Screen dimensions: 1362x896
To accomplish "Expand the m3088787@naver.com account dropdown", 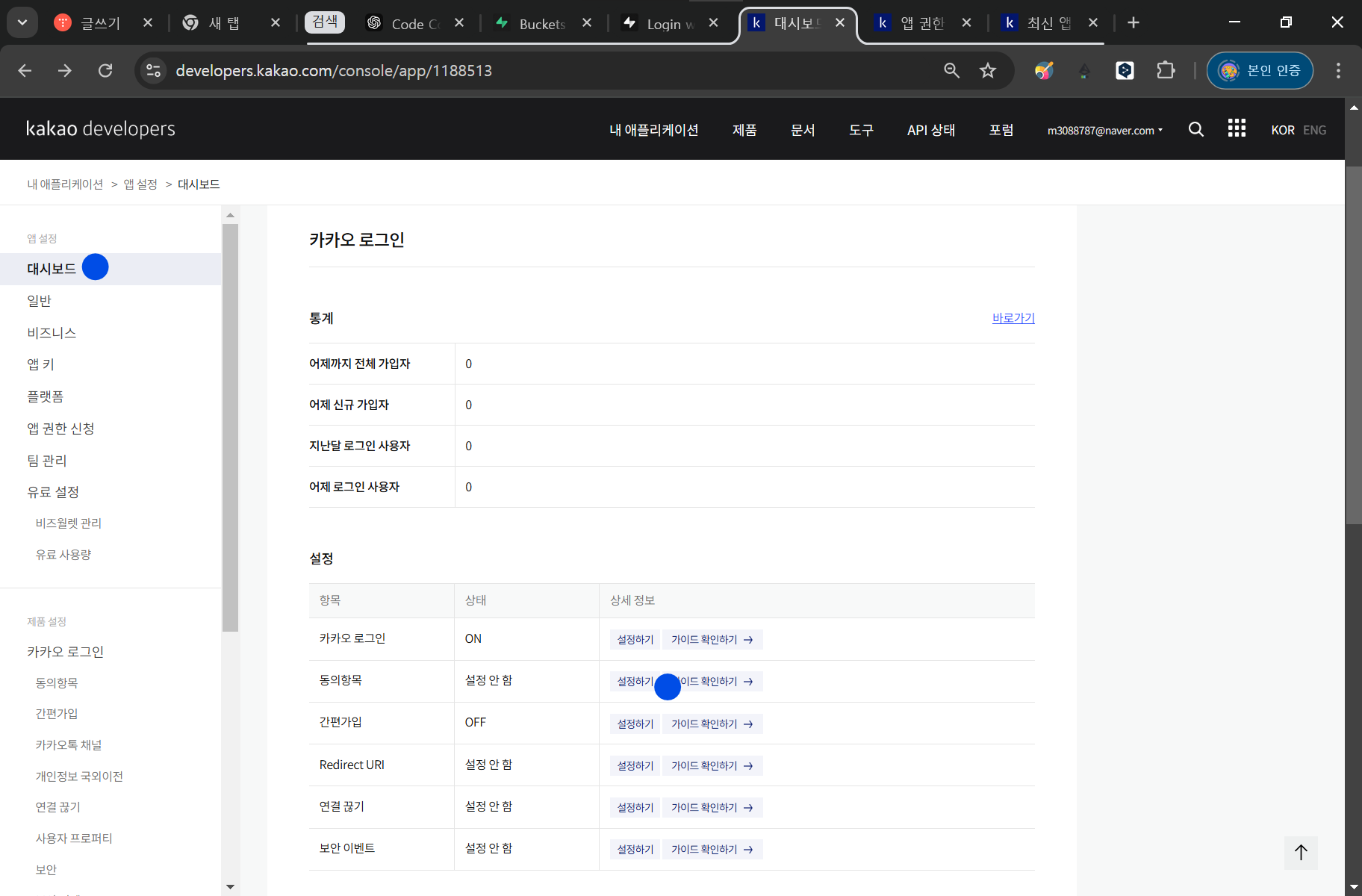I will click(x=1104, y=130).
